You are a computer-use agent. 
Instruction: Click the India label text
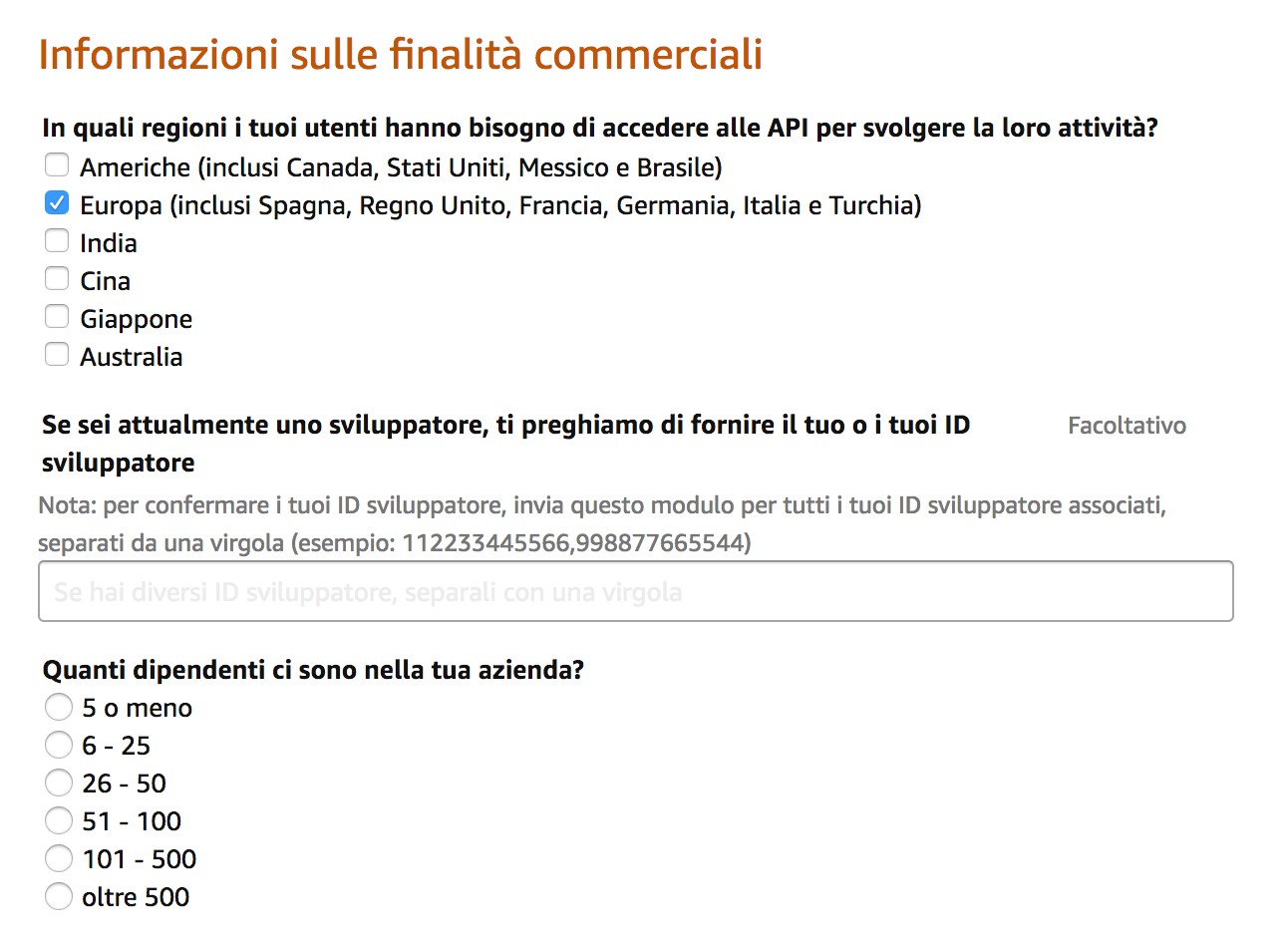109,243
